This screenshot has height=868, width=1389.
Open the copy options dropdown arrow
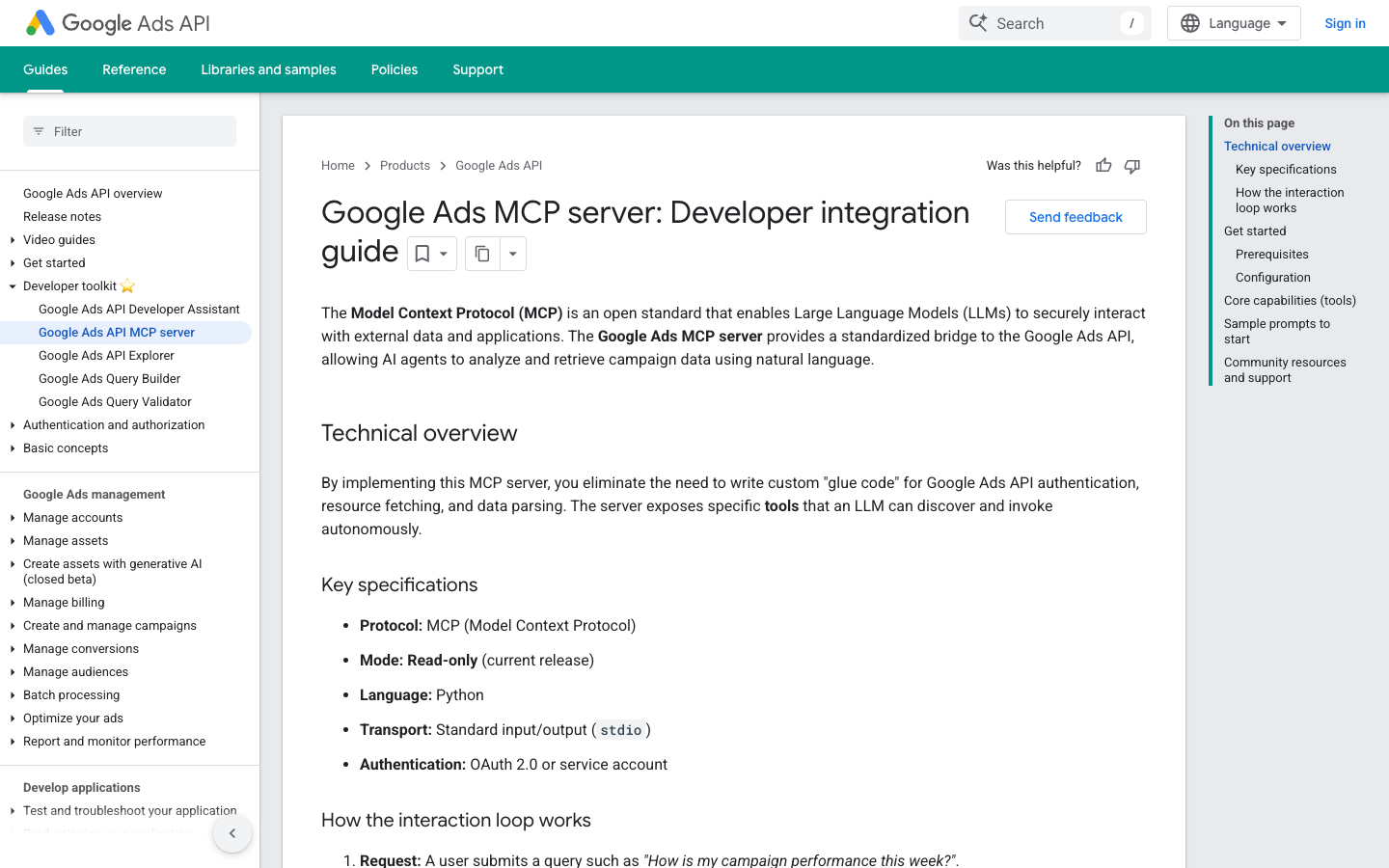pos(512,253)
